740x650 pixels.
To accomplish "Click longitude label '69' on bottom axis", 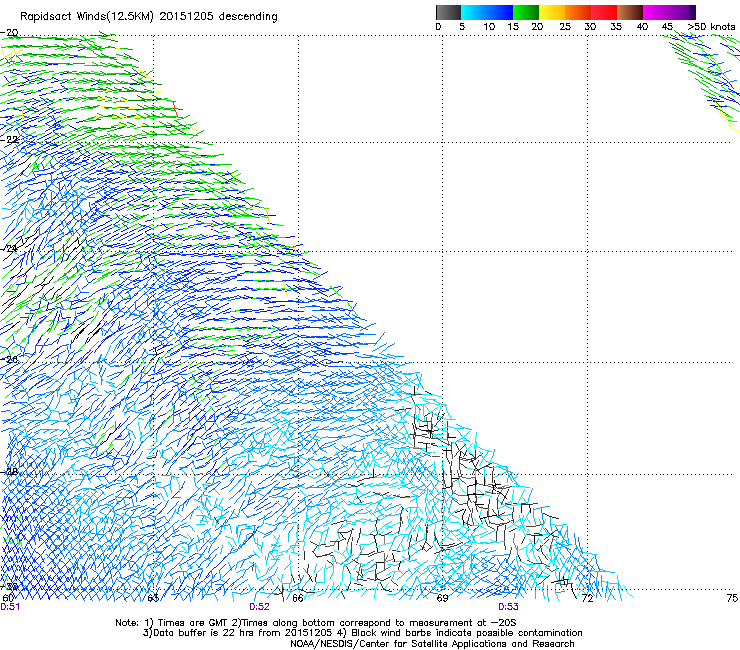I will (x=442, y=598).
